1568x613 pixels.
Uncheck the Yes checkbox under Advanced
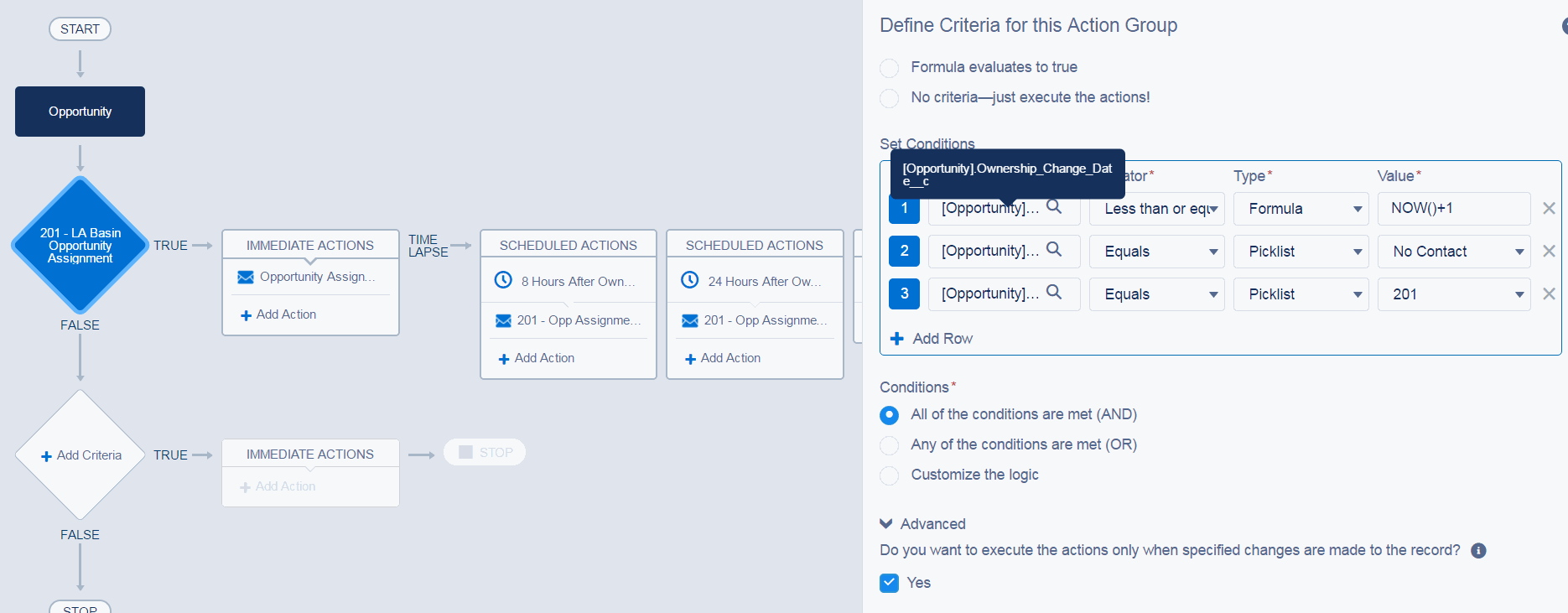pos(890,583)
